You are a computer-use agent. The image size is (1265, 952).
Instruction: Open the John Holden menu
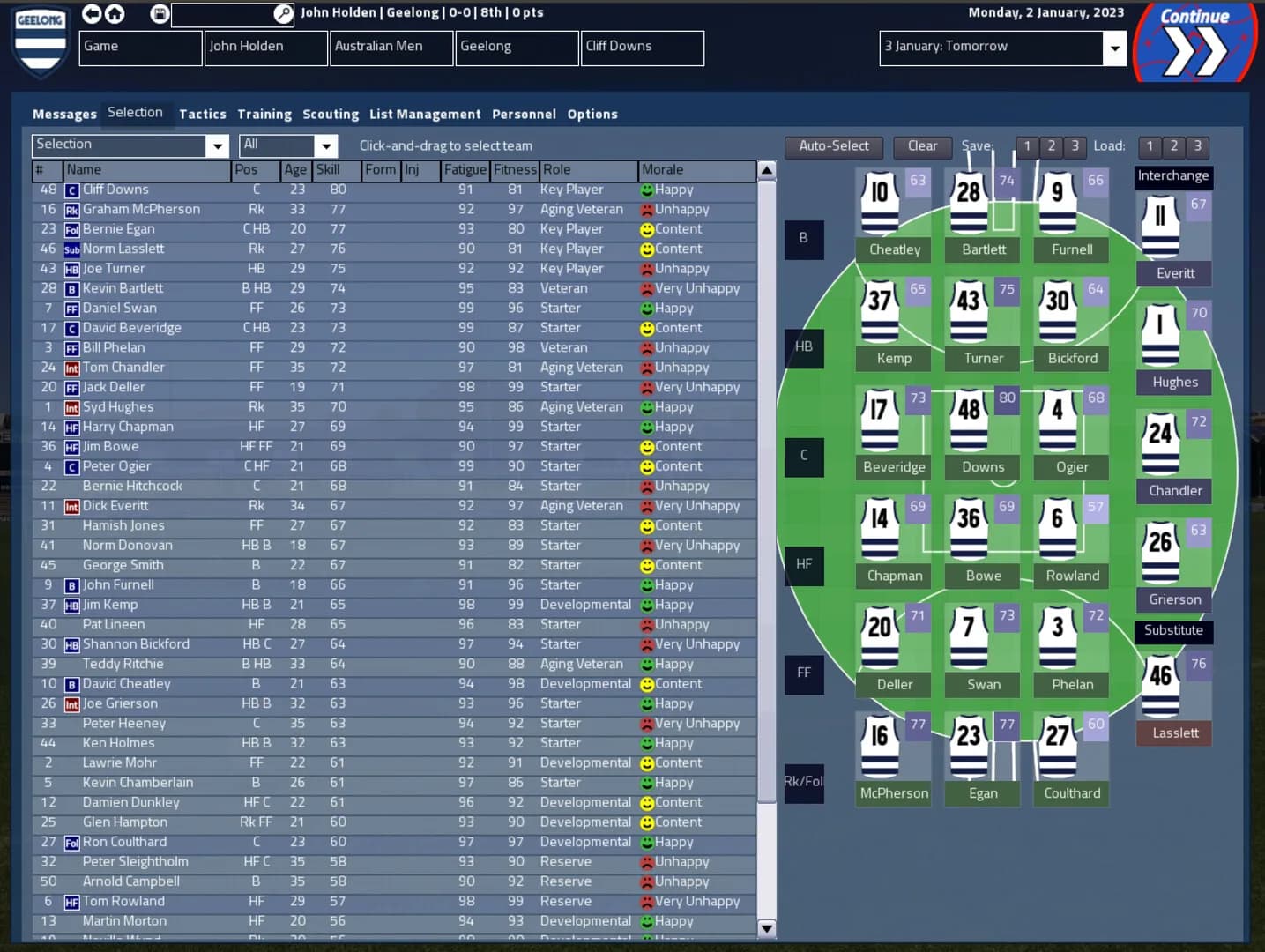coord(266,48)
